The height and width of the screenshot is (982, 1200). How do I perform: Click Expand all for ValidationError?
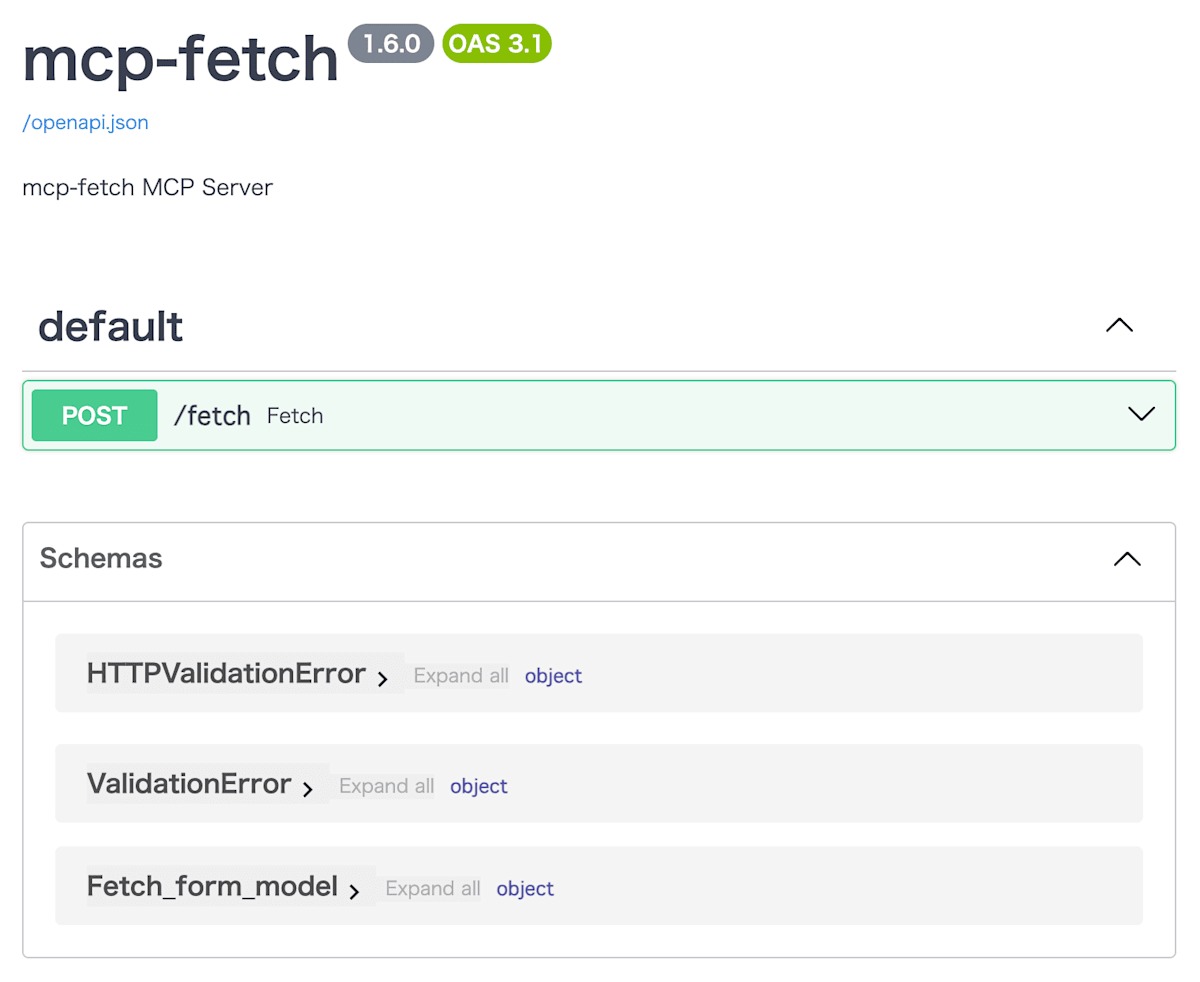(386, 787)
